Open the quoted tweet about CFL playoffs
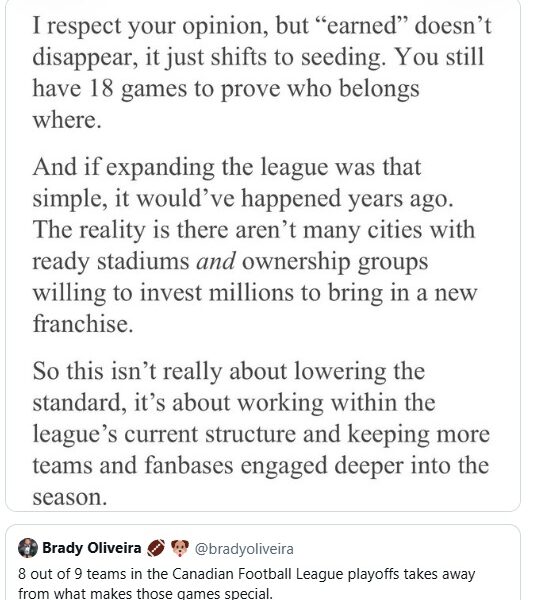Viewport: 536px width, 600px height. pyautogui.click(x=263, y=562)
